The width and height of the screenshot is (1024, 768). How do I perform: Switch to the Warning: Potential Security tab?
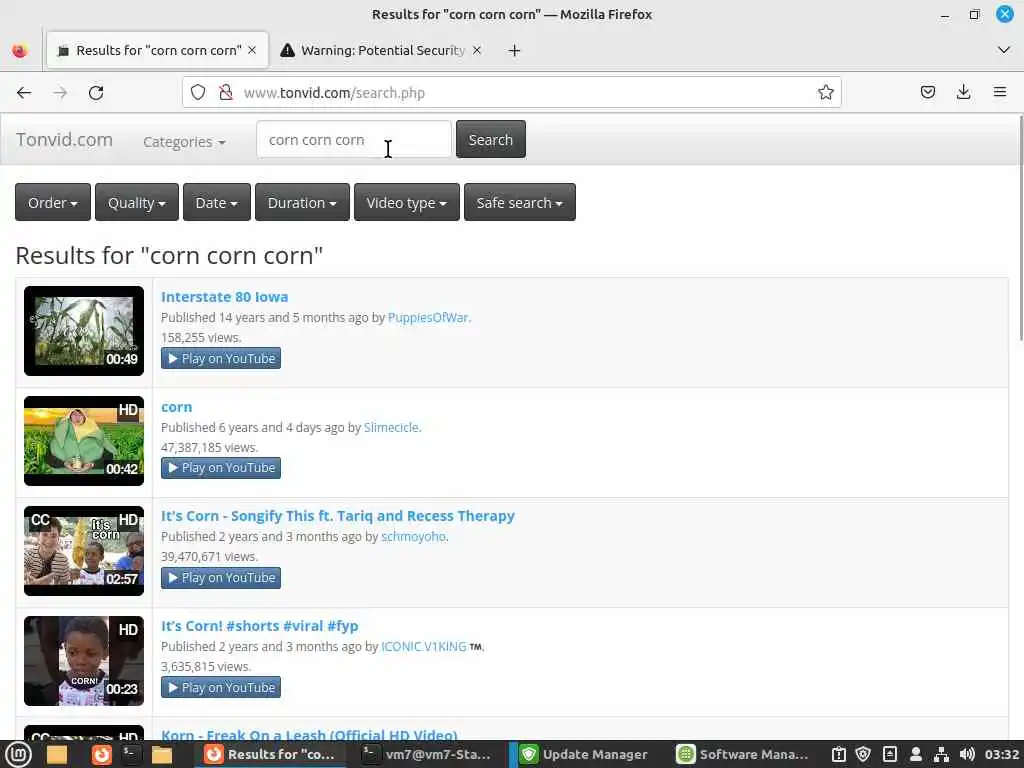(381, 50)
